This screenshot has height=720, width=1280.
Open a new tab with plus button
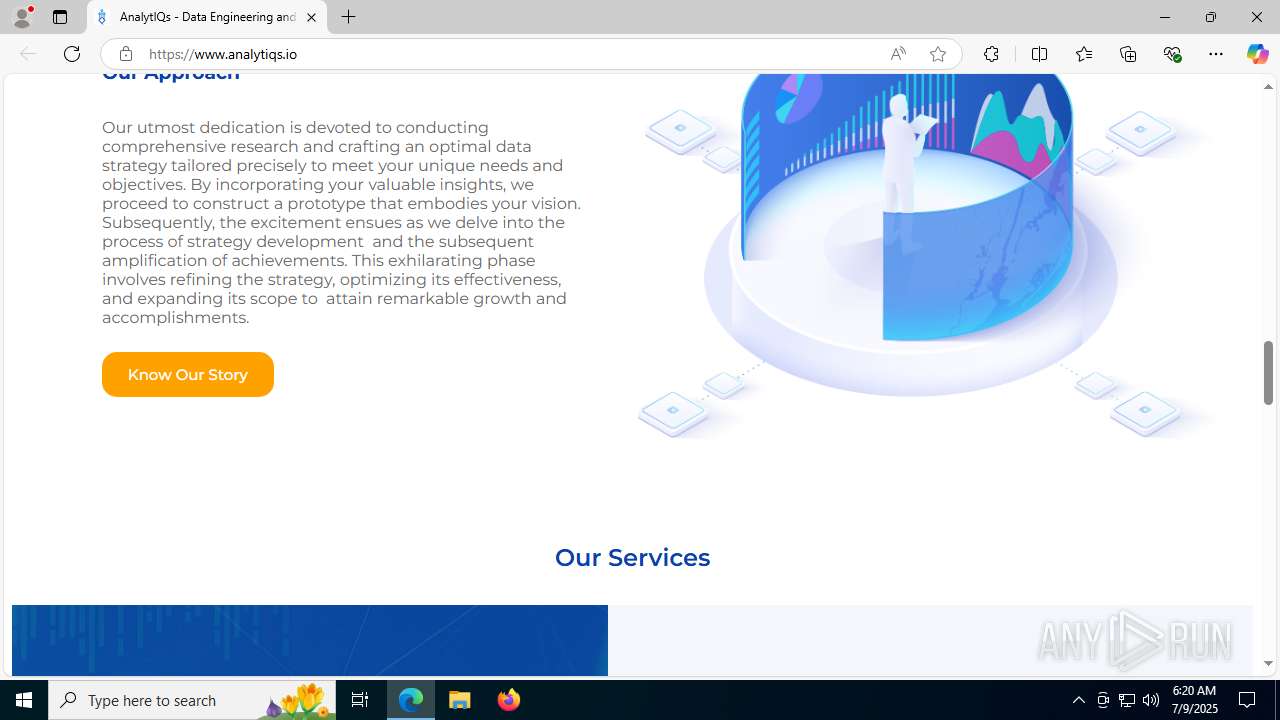(x=348, y=17)
